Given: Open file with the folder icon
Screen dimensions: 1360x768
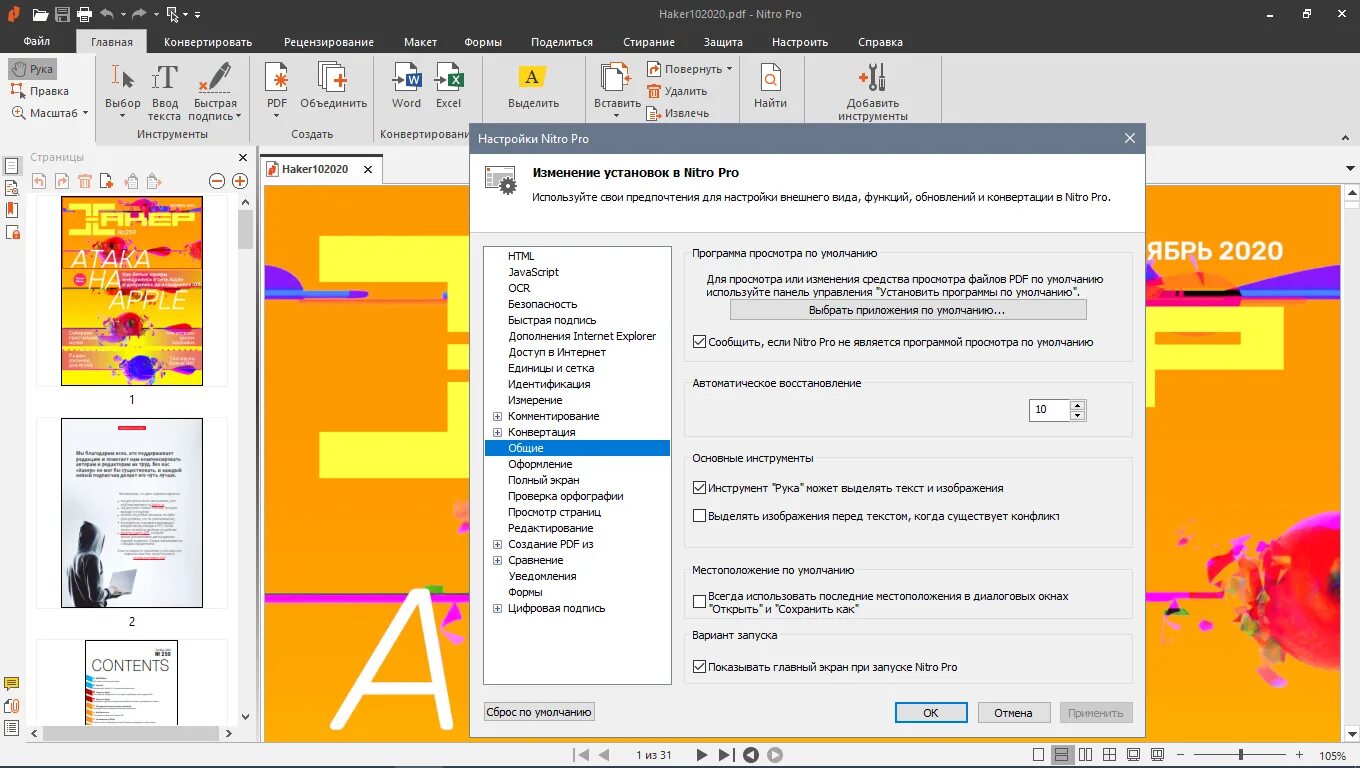Looking at the screenshot, I should pyautogui.click(x=40, y=14).
